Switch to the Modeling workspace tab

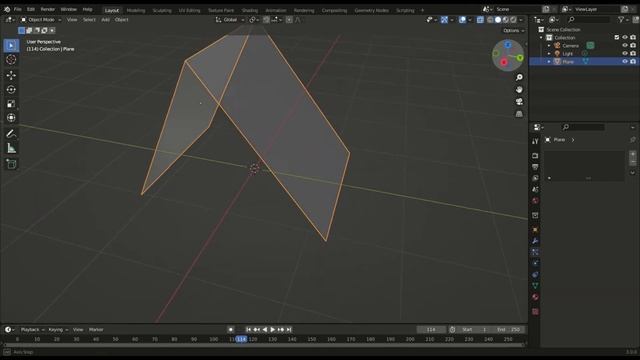(136, 10)
